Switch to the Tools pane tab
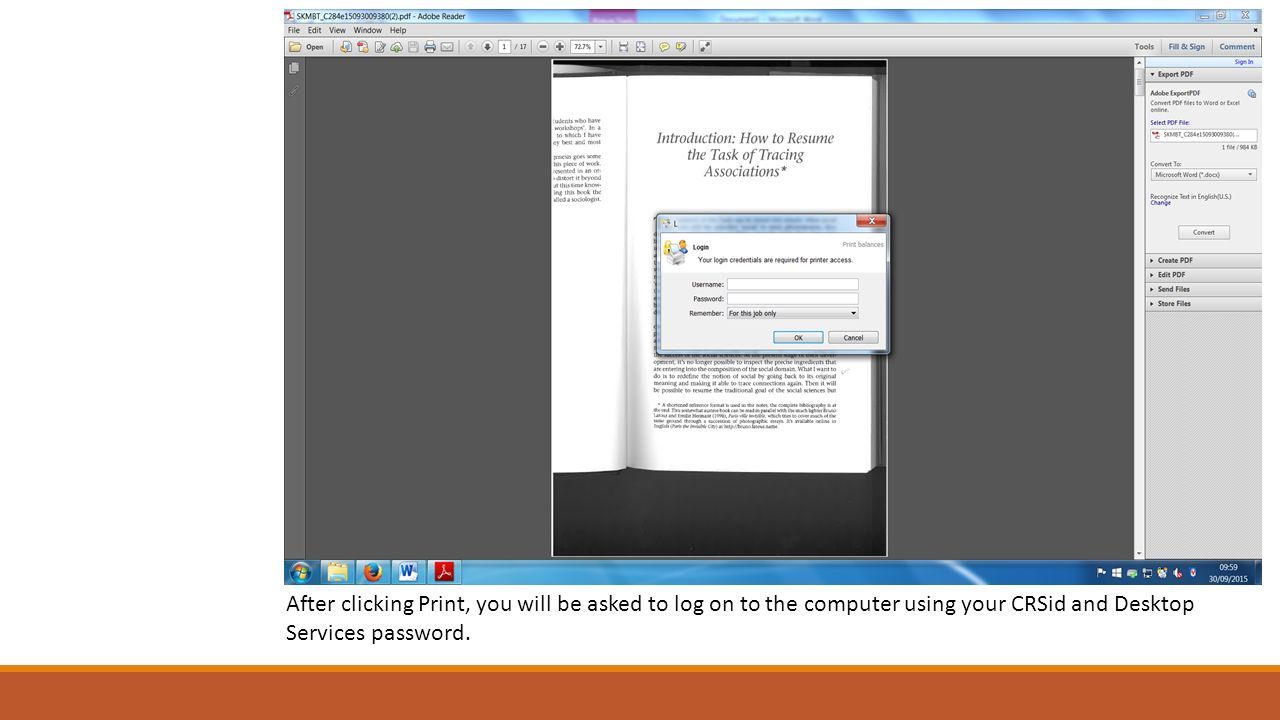The height and width of the screenshot is (720, 1280). click(1144, 47)
